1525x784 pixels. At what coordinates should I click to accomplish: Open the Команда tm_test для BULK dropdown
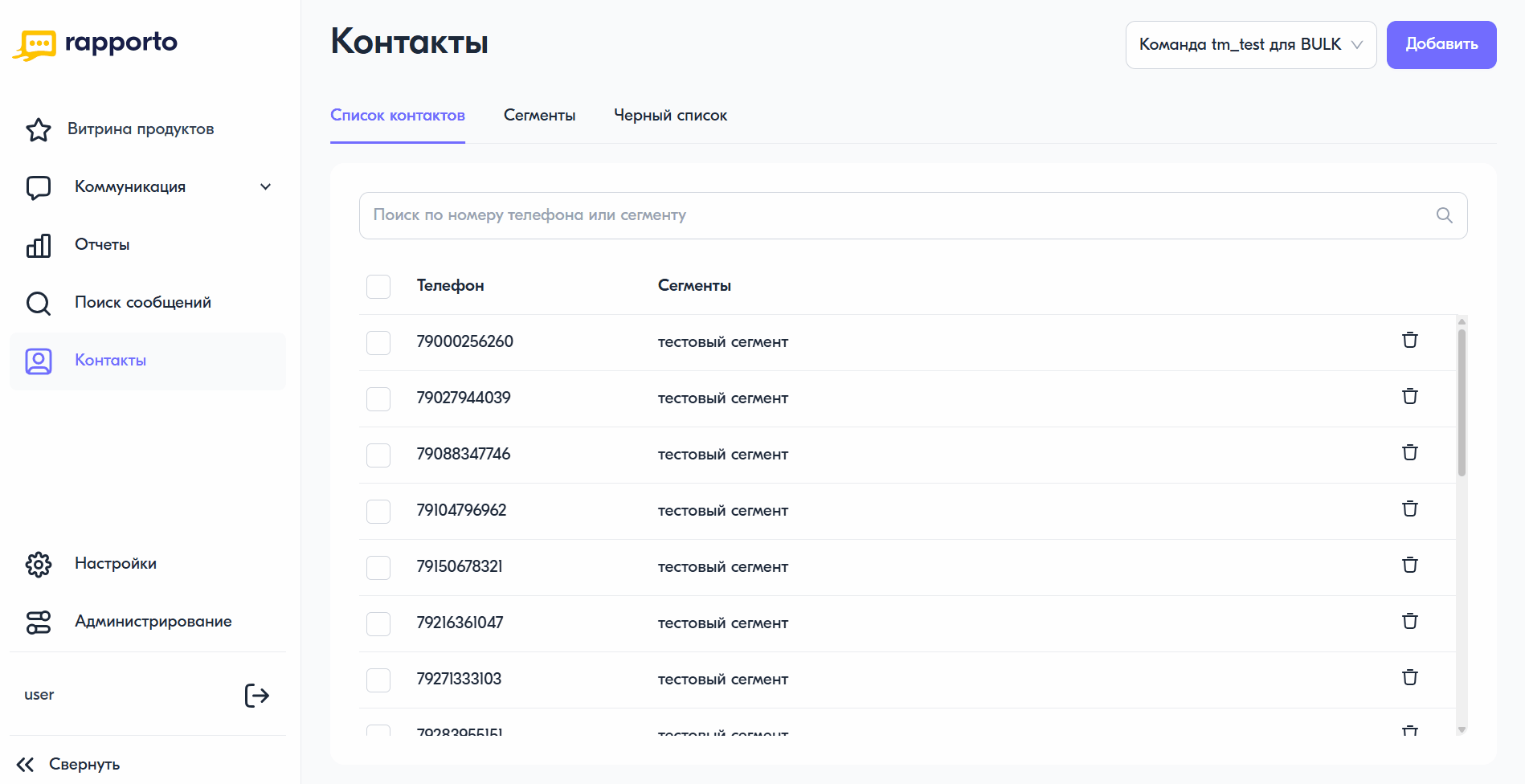coord(1251,45)
